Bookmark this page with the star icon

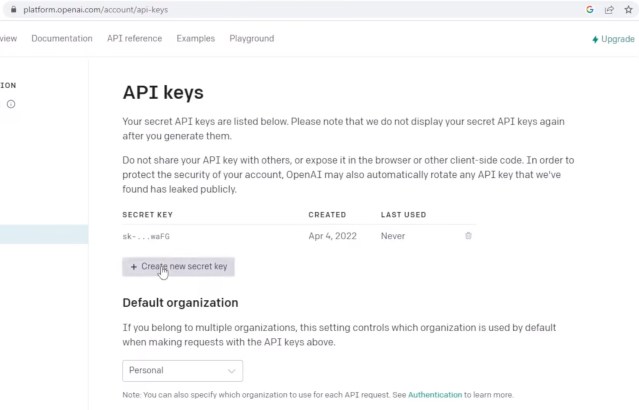tap(627, 9)
